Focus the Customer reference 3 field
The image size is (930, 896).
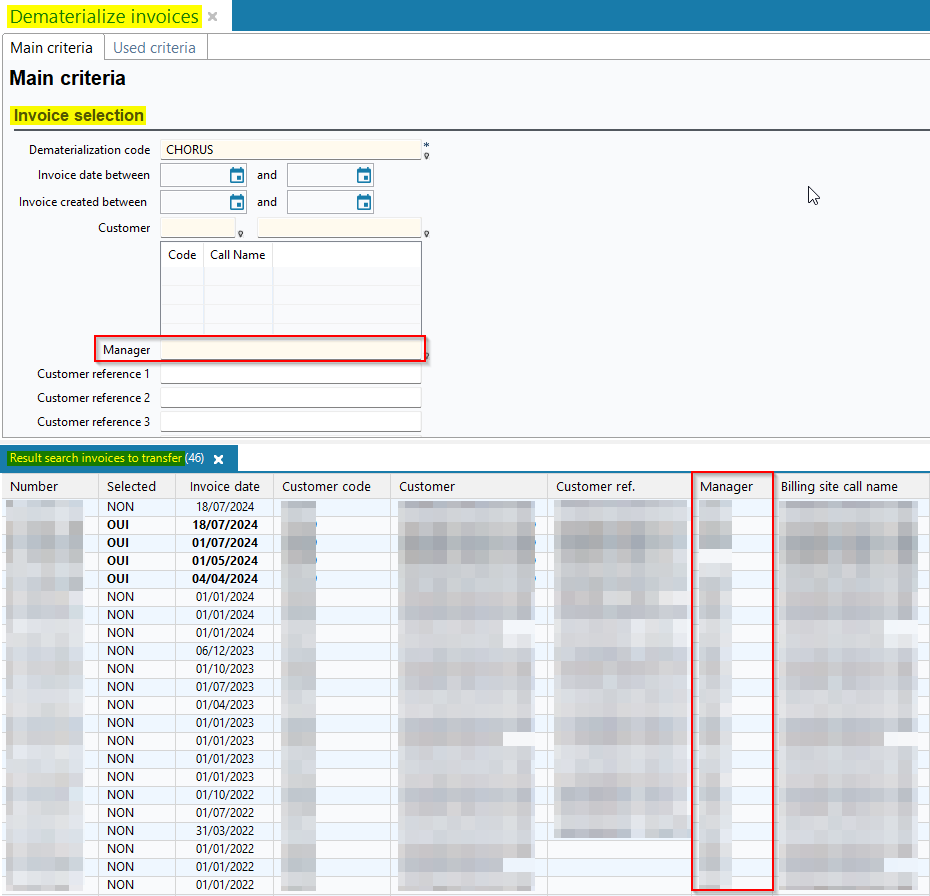tap(290, 422)
